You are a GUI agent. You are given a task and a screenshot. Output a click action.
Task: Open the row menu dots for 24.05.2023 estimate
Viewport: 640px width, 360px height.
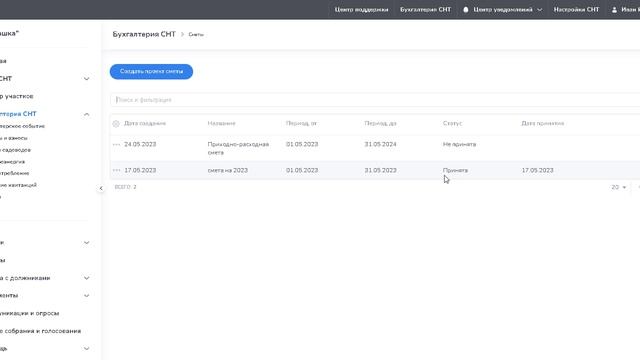[x=116, y=144]
